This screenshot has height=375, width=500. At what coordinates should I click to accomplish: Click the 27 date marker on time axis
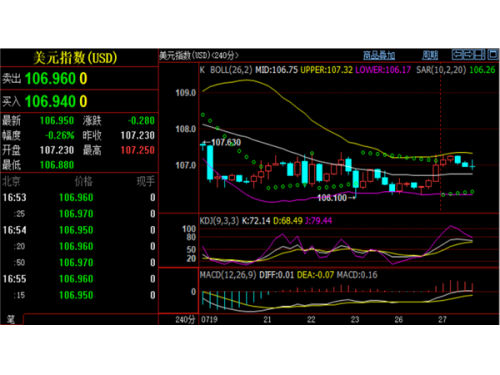coord(442,320)
